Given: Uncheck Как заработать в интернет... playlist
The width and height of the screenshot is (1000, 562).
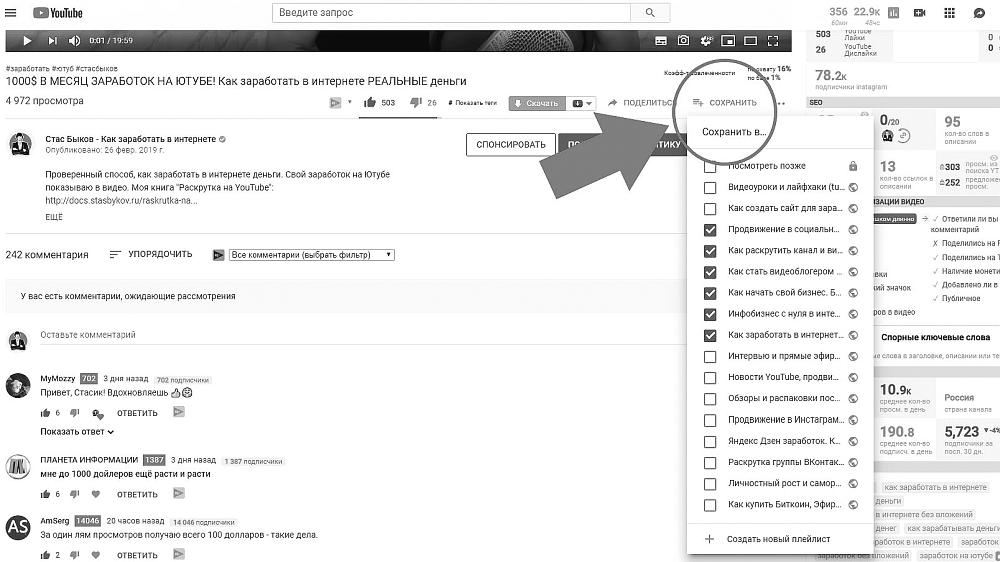Looking at the screenshot, I should [710, 335].
